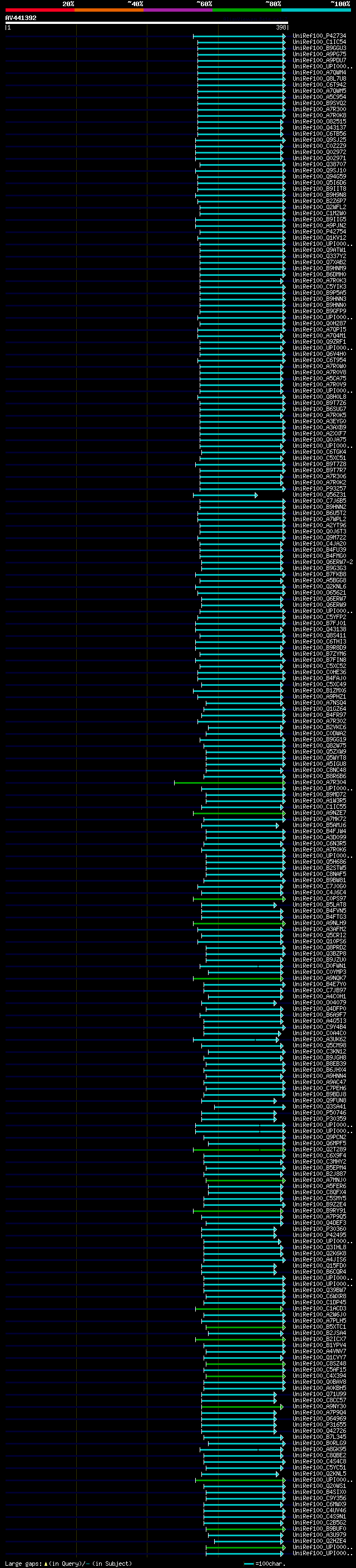356x1568 pixels.
Task: Click the red ~20% identity scale segment
Action: point(40,11)
